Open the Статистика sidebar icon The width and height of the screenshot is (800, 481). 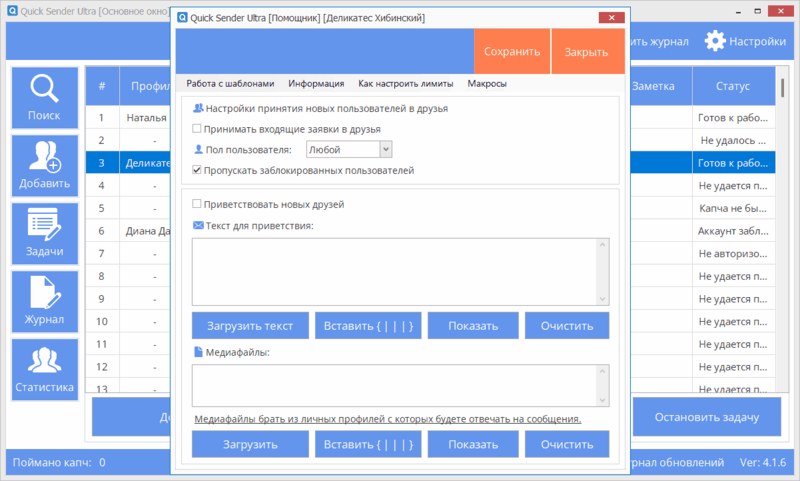(43, 362)
